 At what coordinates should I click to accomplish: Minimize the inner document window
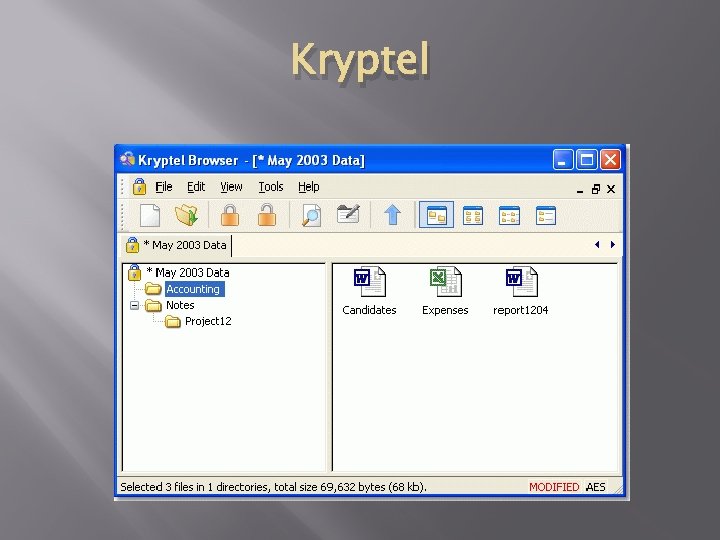point(580,189)
